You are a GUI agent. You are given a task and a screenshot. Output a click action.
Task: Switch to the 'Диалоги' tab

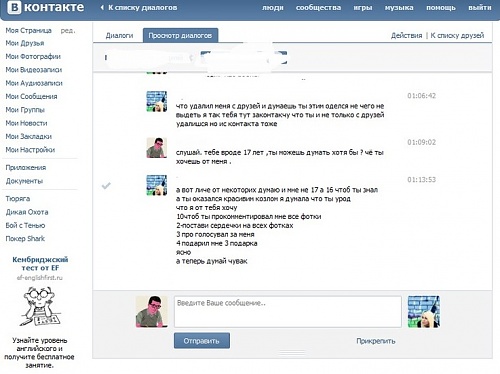tap(119, 35)
